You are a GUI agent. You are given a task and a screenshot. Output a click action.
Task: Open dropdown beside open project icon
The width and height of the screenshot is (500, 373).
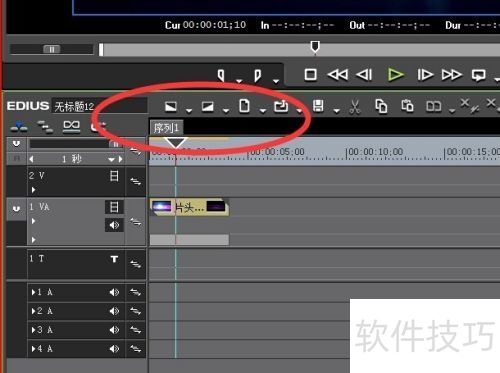click(299, 110)
